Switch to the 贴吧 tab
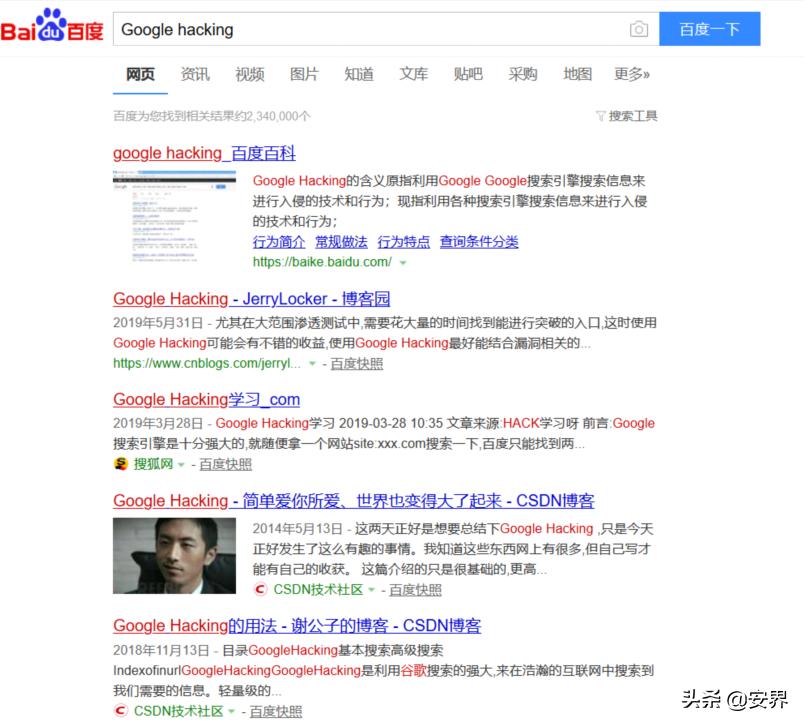Image resolution: width=806 pixels, height=727 pixels. click(468, 74)
